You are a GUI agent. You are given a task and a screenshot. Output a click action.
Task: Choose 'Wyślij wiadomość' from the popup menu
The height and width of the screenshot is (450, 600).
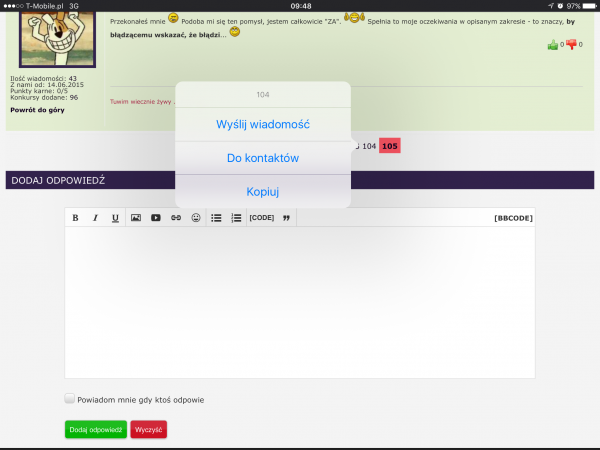(x=263, y=124)
